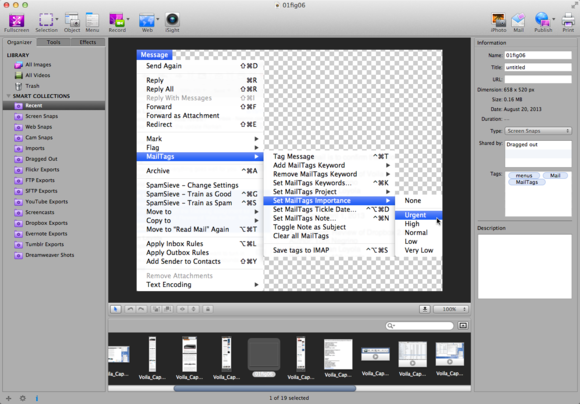580x404 pixels.
Task: Open the Cam Snaps collection
Action: [x=39, y=137]
